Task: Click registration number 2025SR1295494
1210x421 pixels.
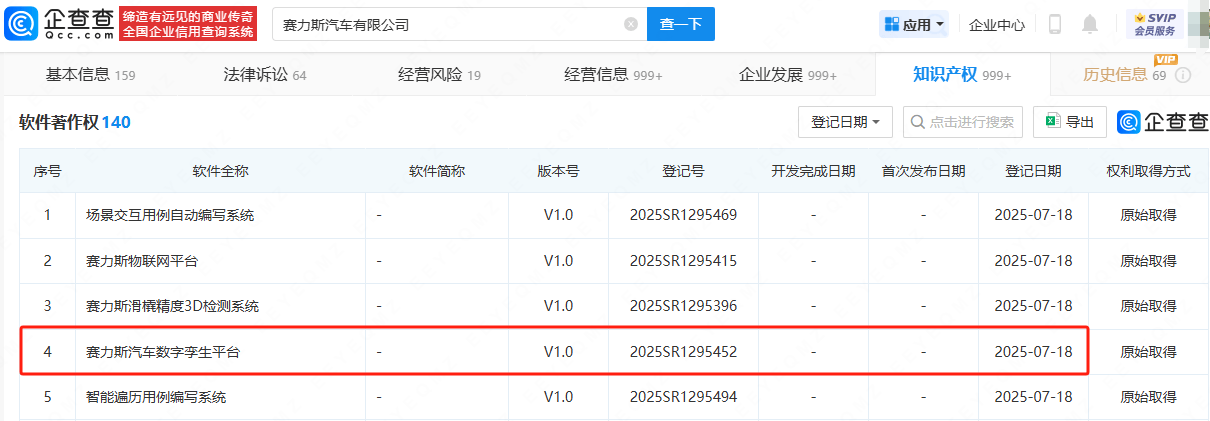Action: [x=684, y=397]
